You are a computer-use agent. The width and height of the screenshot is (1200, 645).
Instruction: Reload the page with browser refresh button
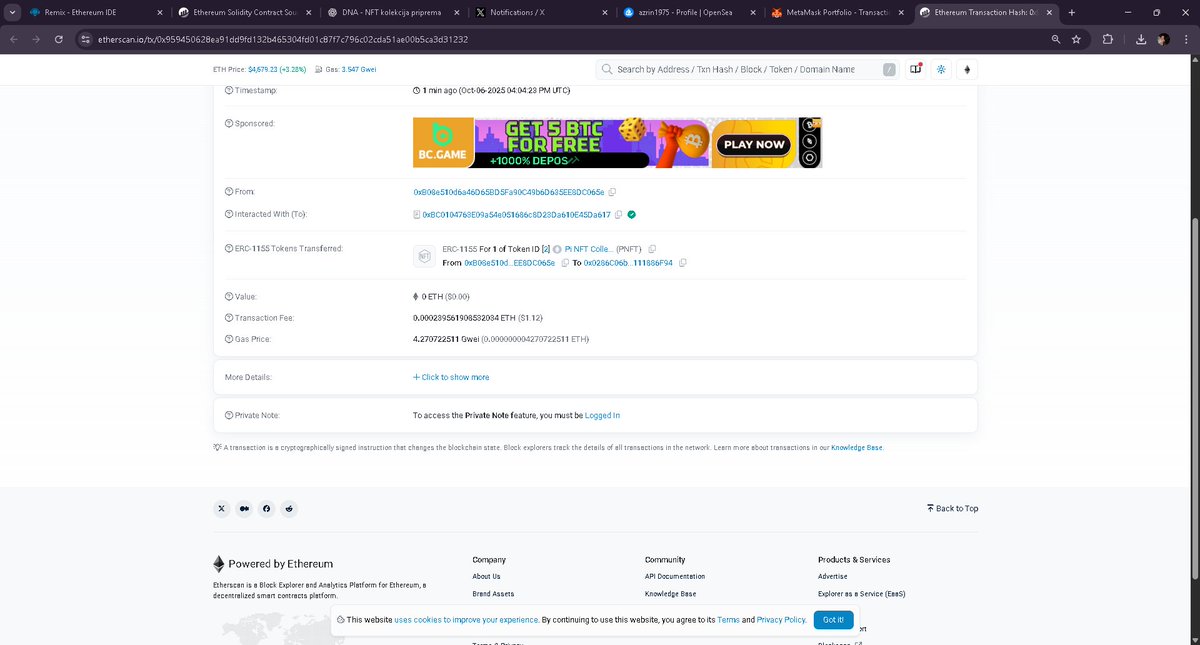tap(59, 39)
